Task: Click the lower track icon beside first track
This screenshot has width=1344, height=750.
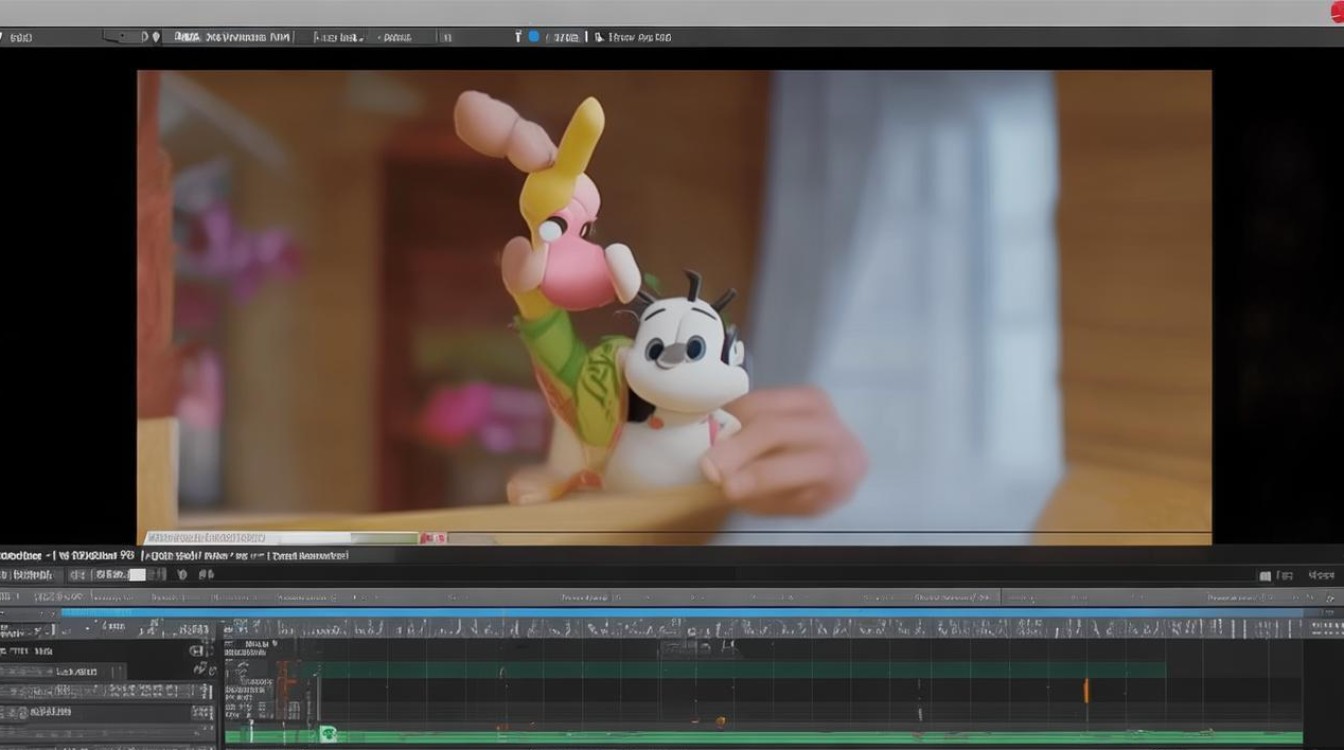Action: click(201, 669)
